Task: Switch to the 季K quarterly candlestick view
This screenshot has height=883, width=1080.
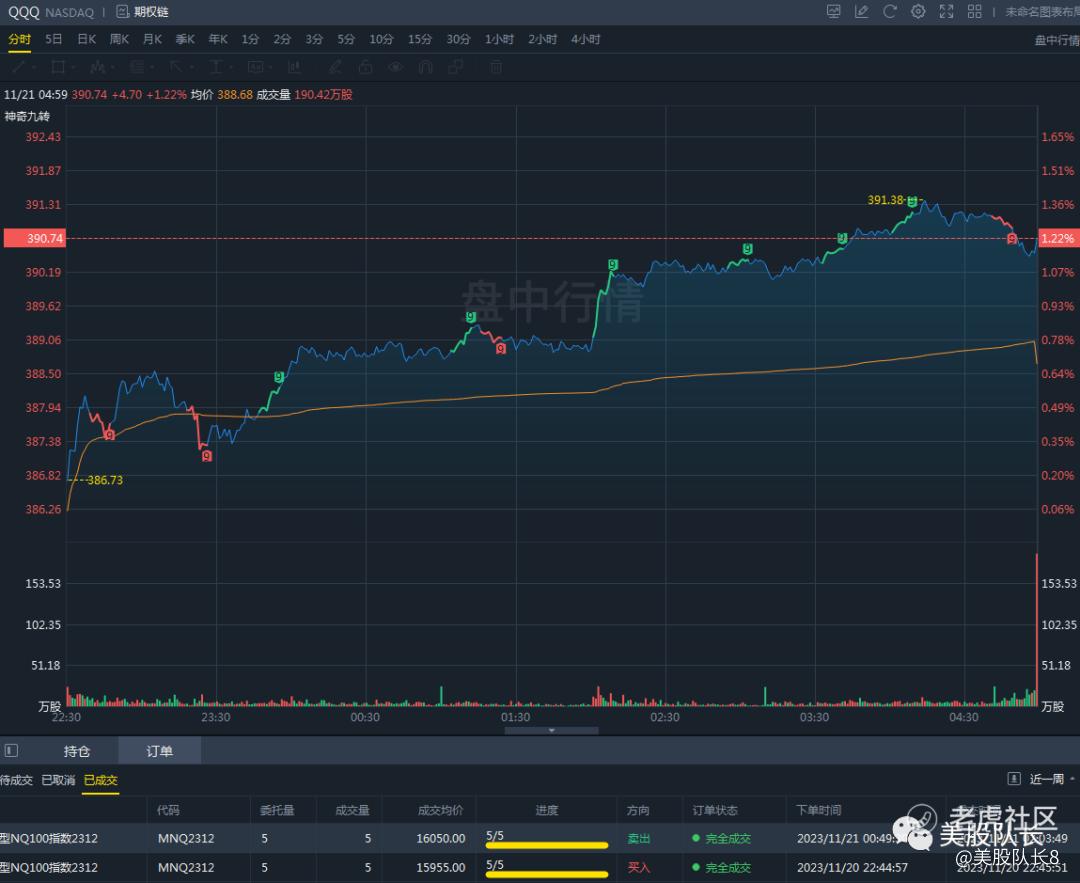Action: point(185,39)
